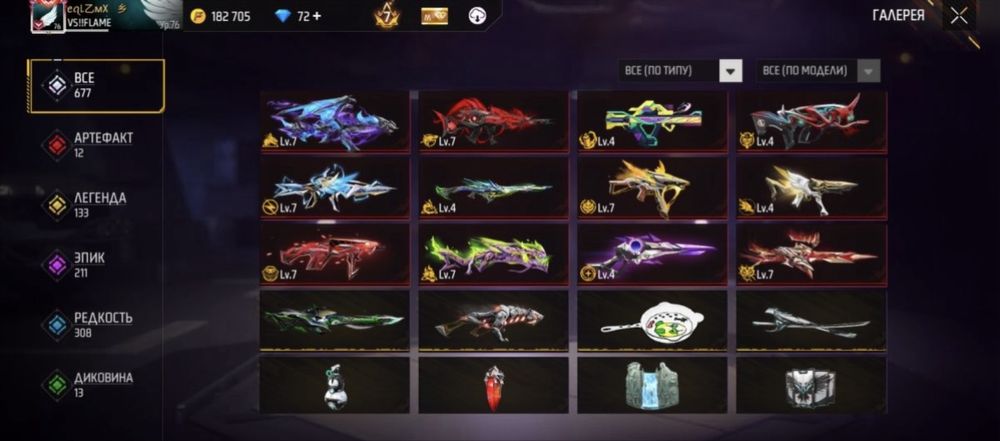Click the white round helmet icon
This screenshot has width=1000, height=441.
coord(476,16)
